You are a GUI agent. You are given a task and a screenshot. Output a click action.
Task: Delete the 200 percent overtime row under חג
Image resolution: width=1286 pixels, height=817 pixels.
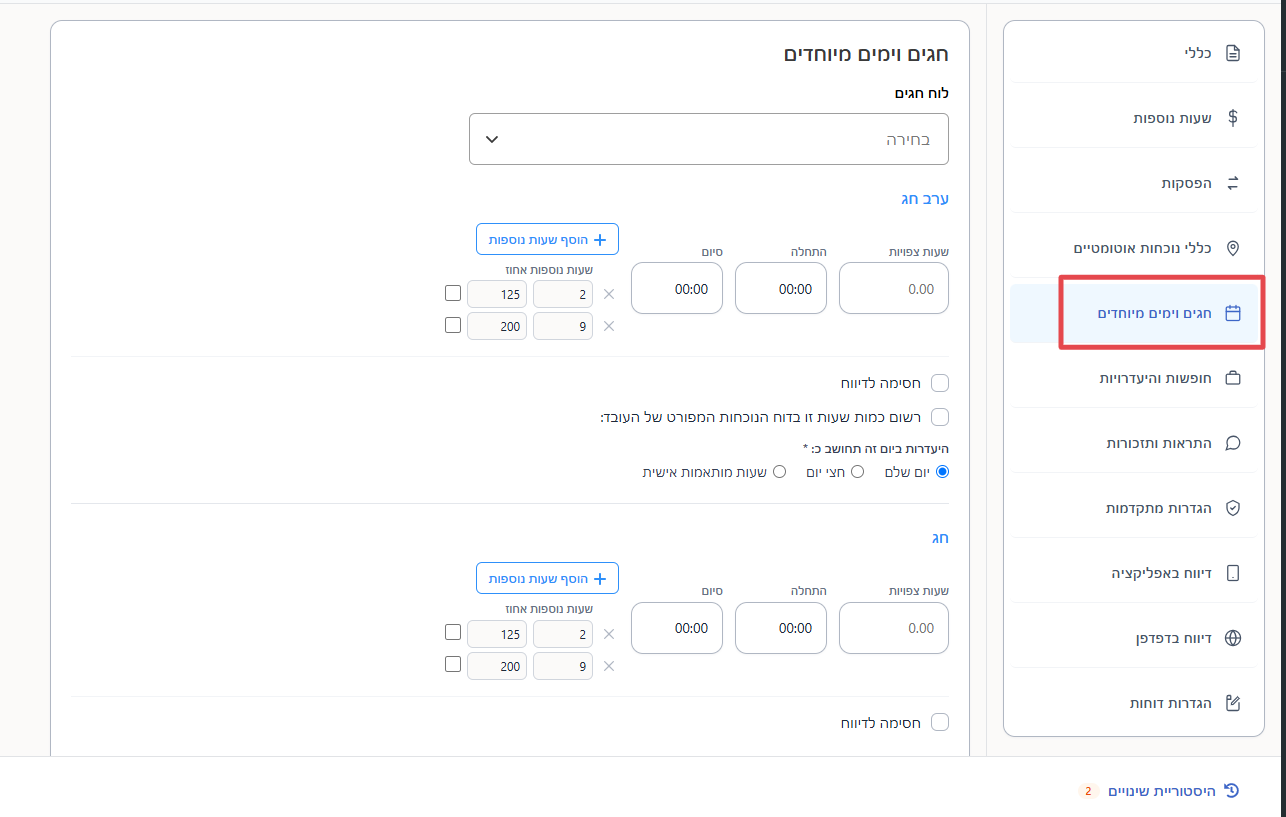[x=609, y=665]
